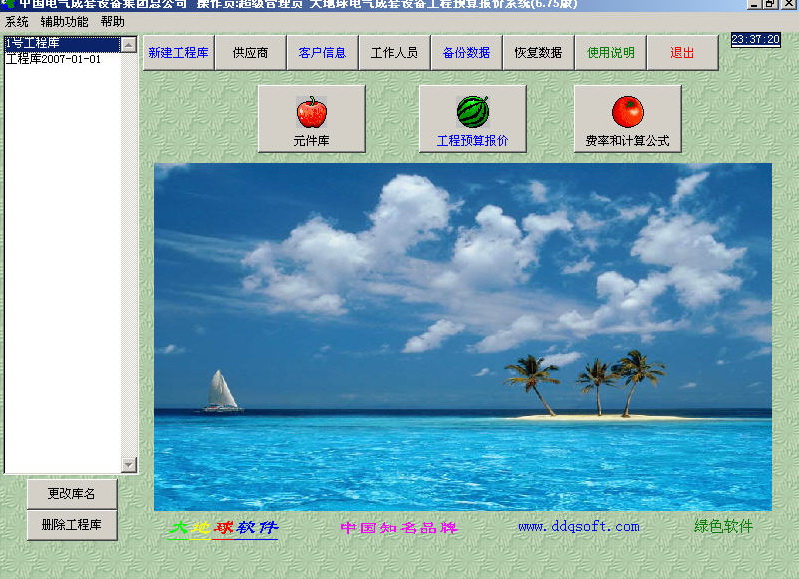The height and width of the screenshot is (579, 799).
Task: Click the 中国知名品牌 text
Action: 400,528
